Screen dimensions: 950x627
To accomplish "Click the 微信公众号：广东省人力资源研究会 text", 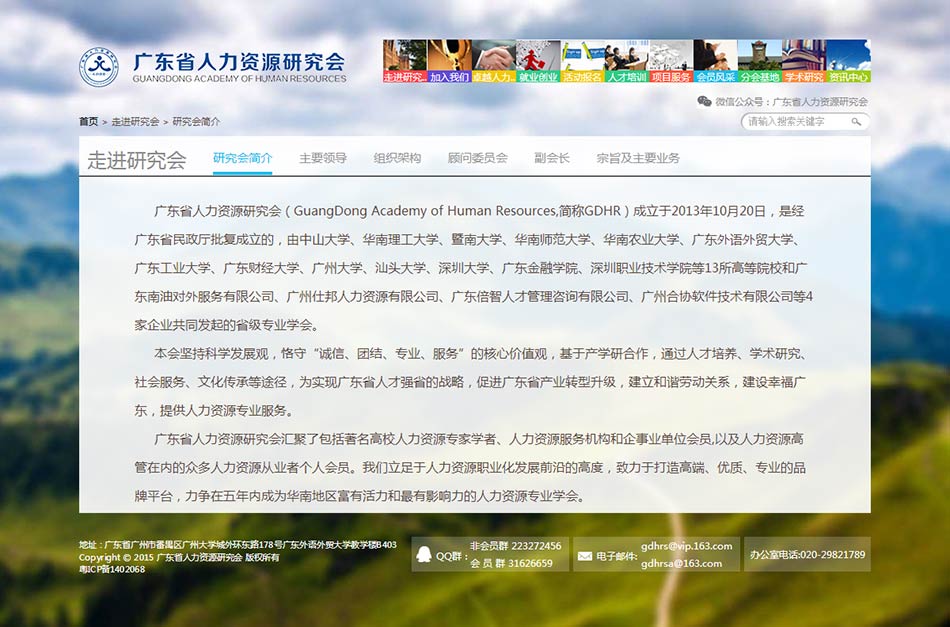I will [x=791, y=102].
